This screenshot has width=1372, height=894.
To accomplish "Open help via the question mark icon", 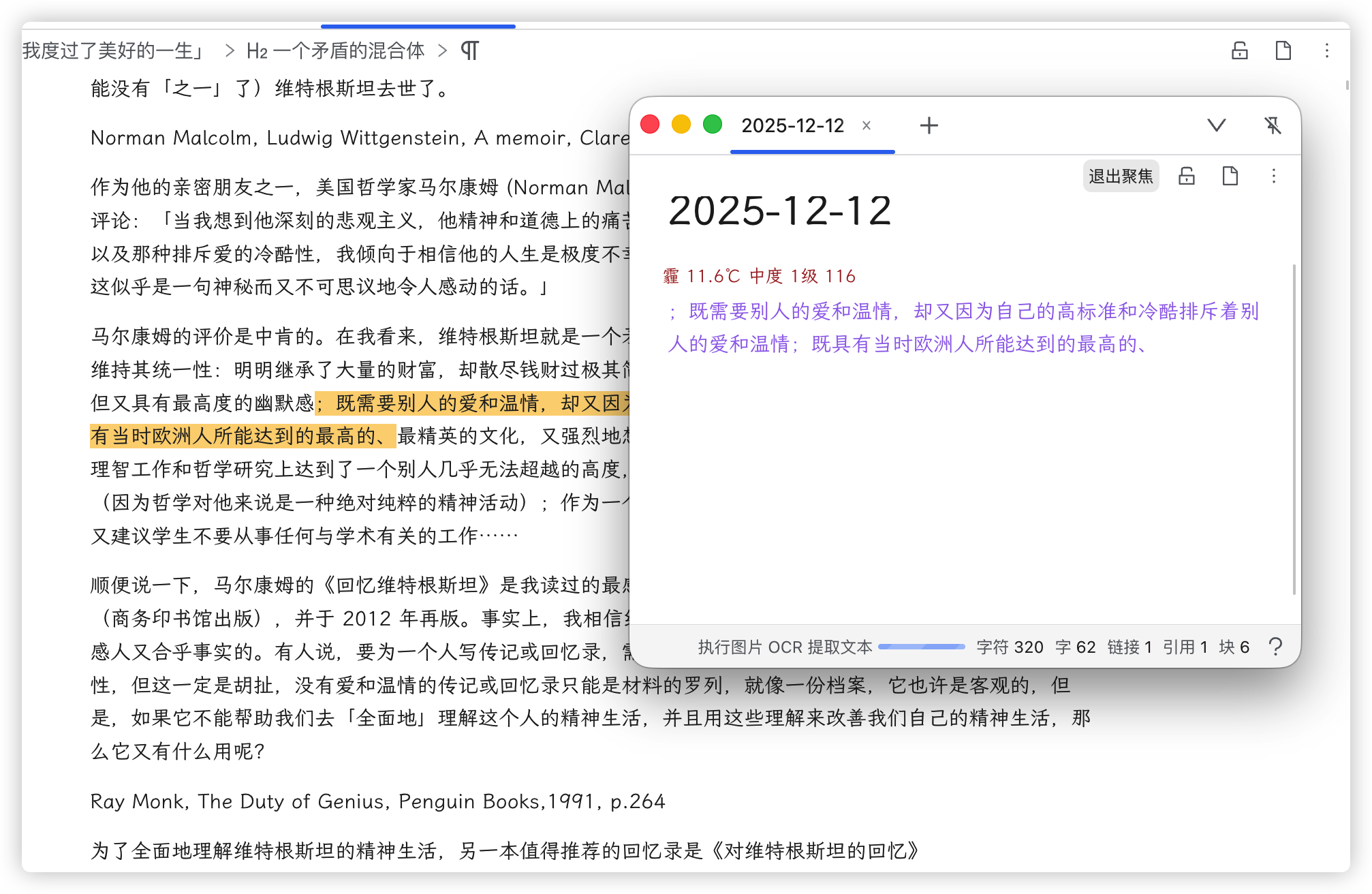I will pos(1275,647).
